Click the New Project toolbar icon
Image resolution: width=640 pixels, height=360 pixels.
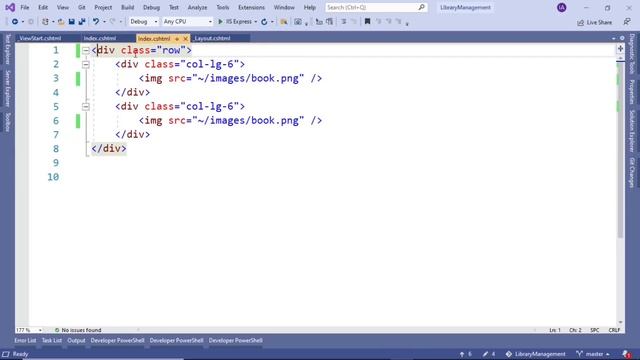[45, 22]
